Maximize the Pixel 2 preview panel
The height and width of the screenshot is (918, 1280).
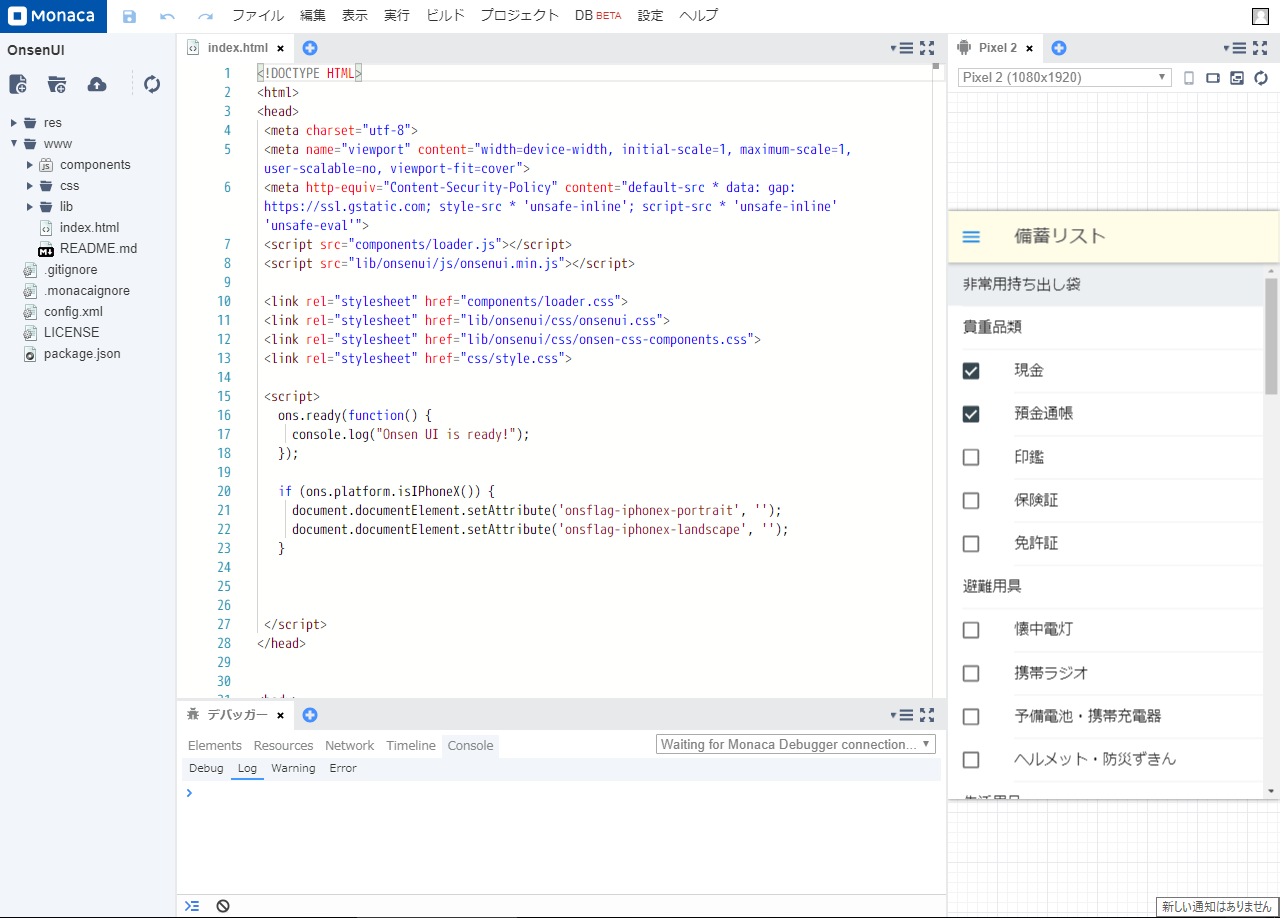coord(1260,47)
